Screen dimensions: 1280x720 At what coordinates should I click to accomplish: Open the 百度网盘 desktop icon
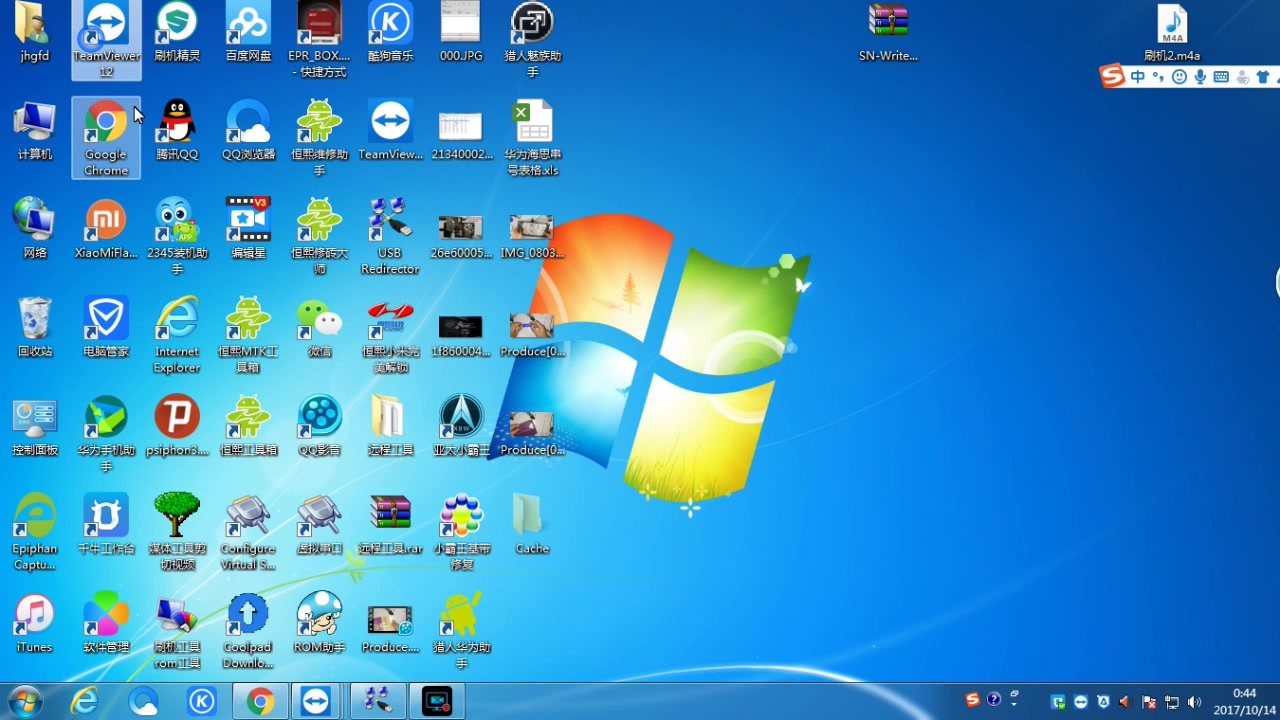(x=248, y=33)
